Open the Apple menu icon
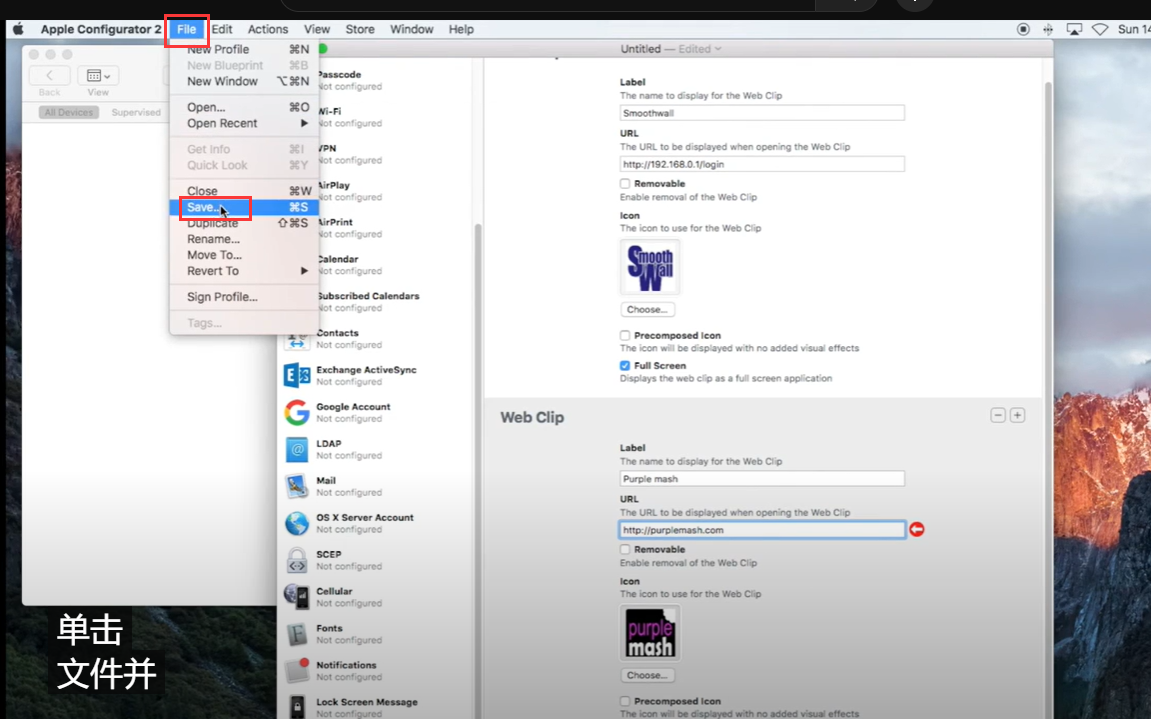The width and height of the screenshot is (1151, 719). [x=18, y=29]
